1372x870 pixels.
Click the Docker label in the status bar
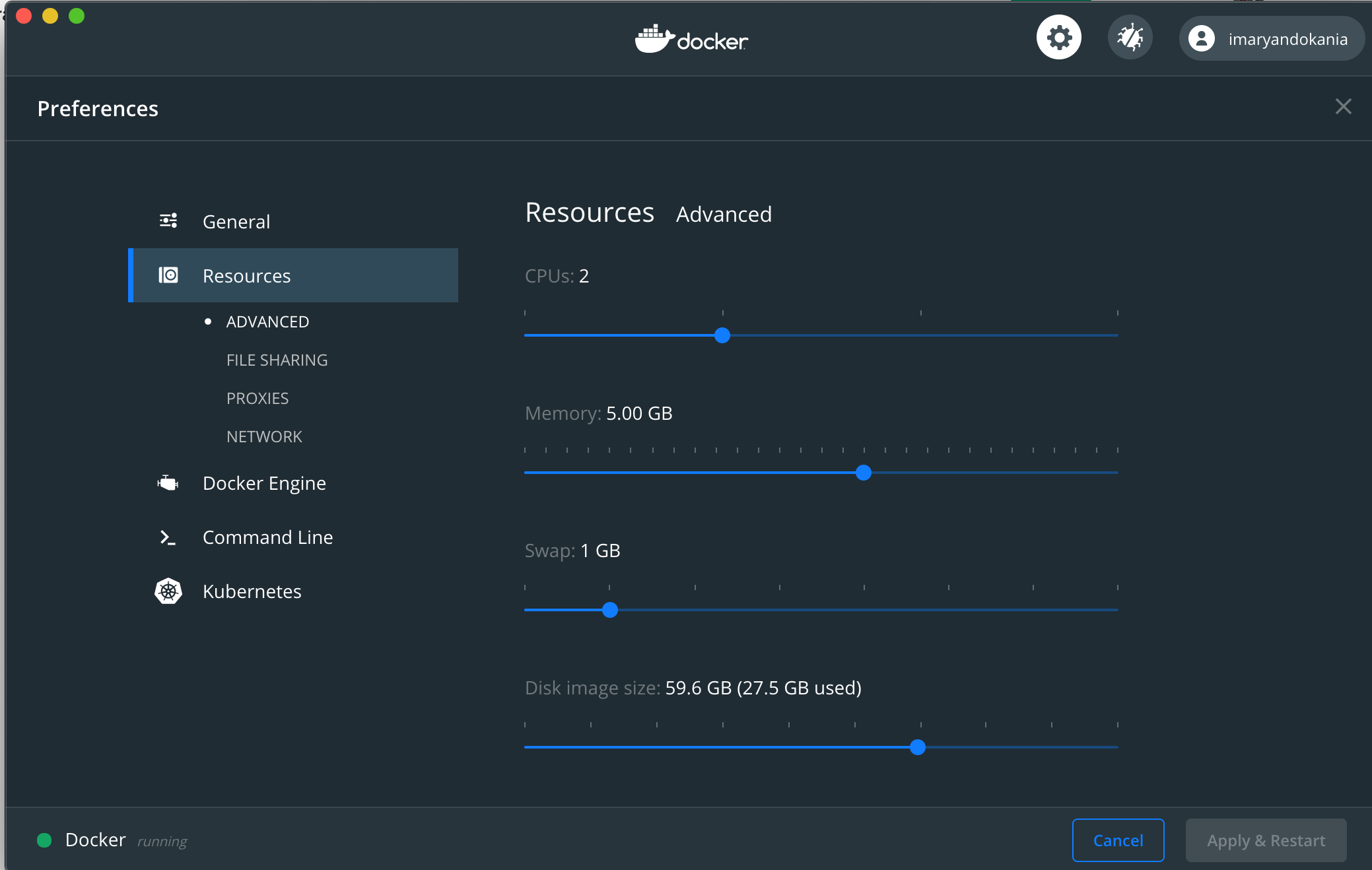point(95,840)
